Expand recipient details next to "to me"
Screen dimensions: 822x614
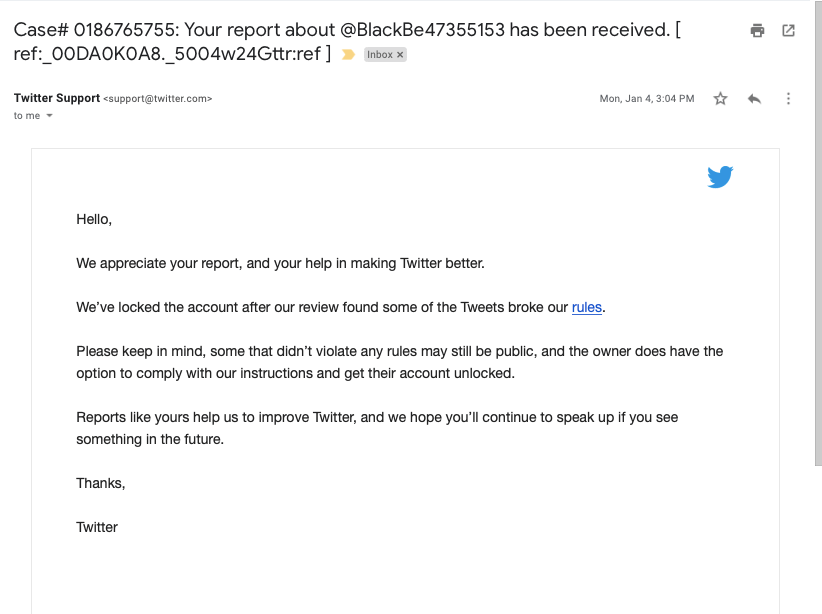click(50, 116)
